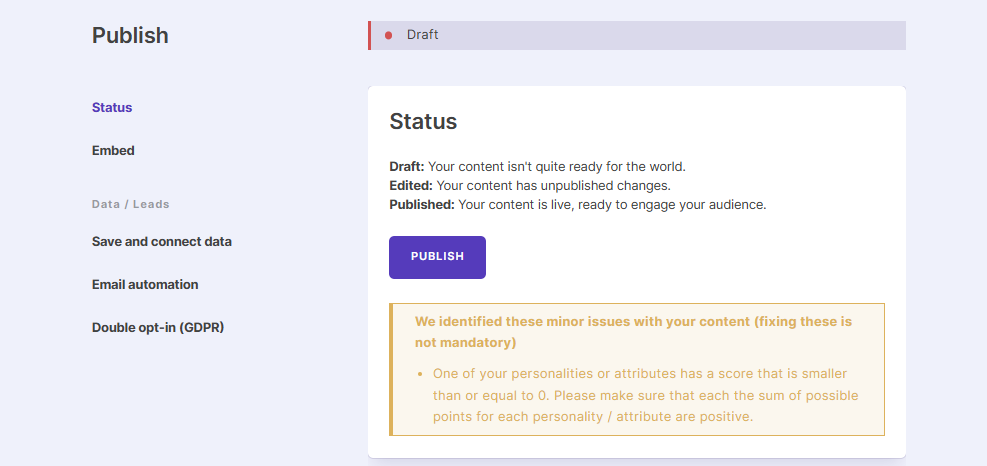Image resolution: width=987 pixels, height=466 pixels.
Task: Click the orange left border of warning box
Action: [391, 369]
